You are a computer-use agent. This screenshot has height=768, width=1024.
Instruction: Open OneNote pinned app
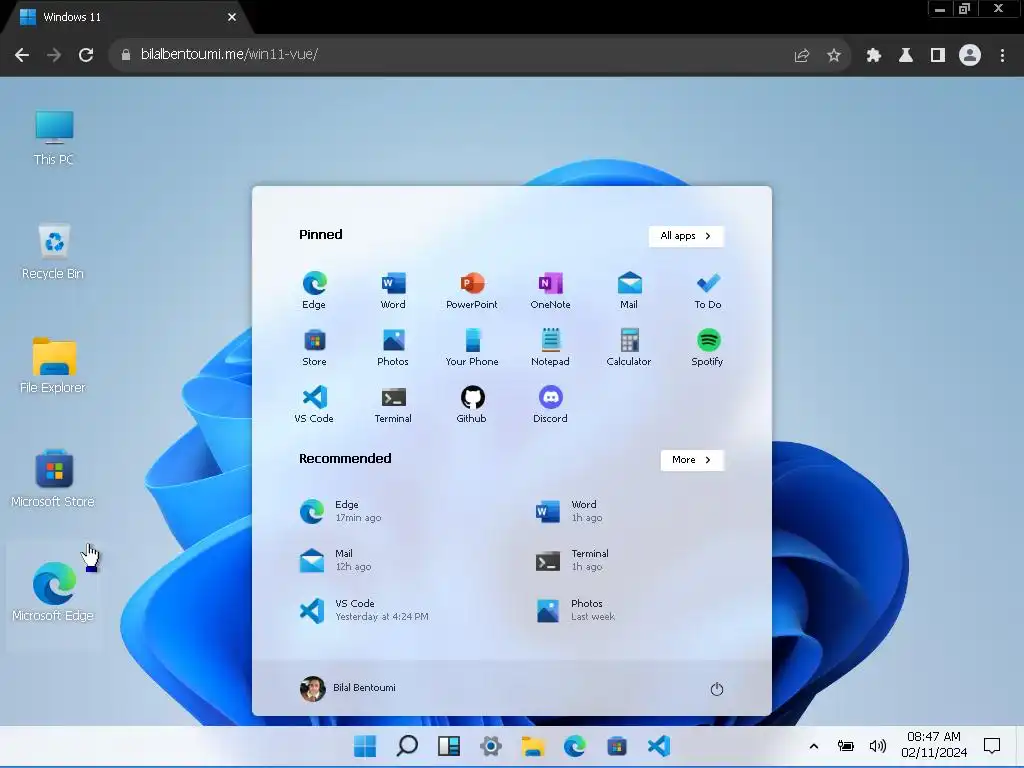point(551,290)
